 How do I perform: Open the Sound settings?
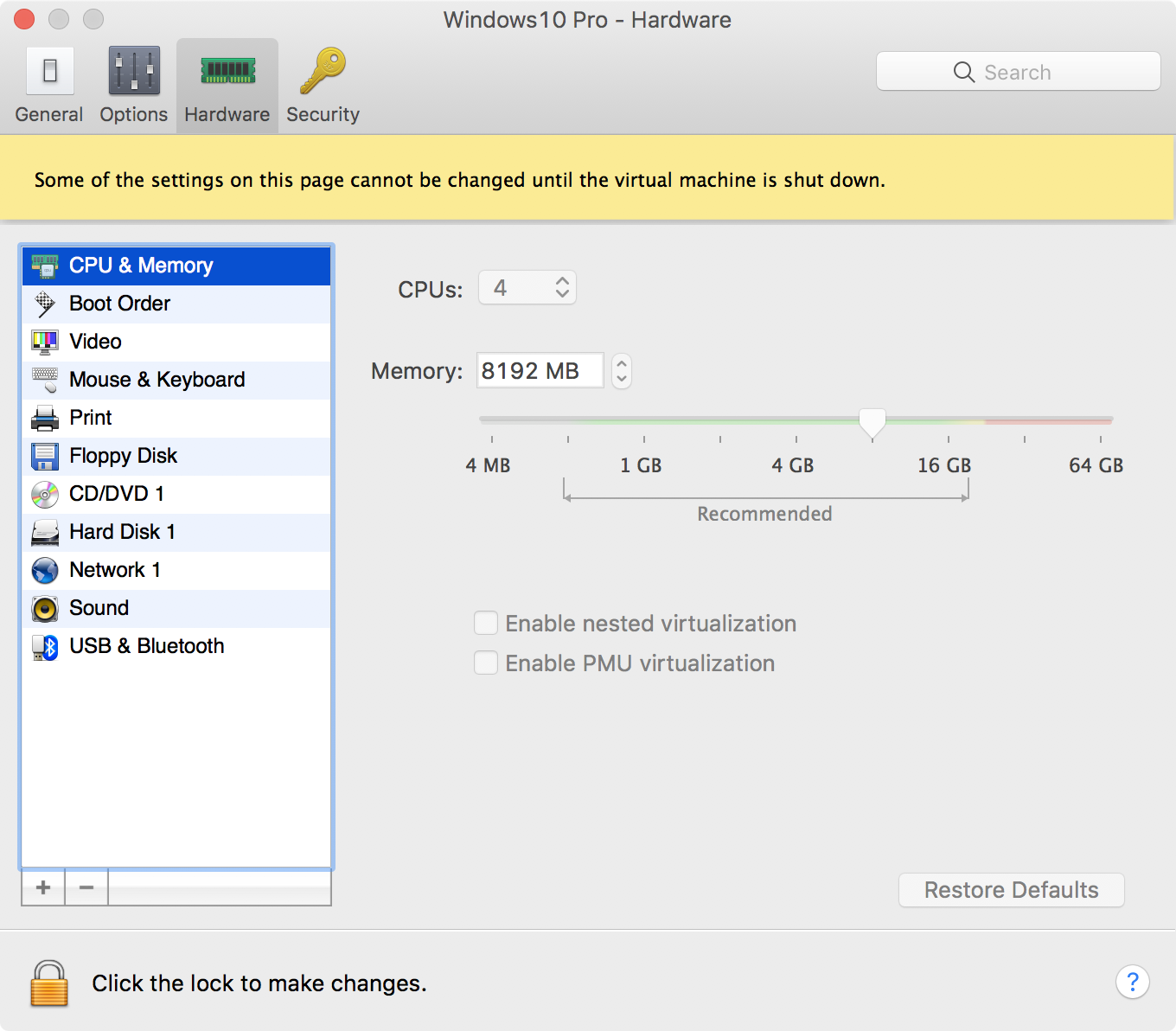point(176,608)
